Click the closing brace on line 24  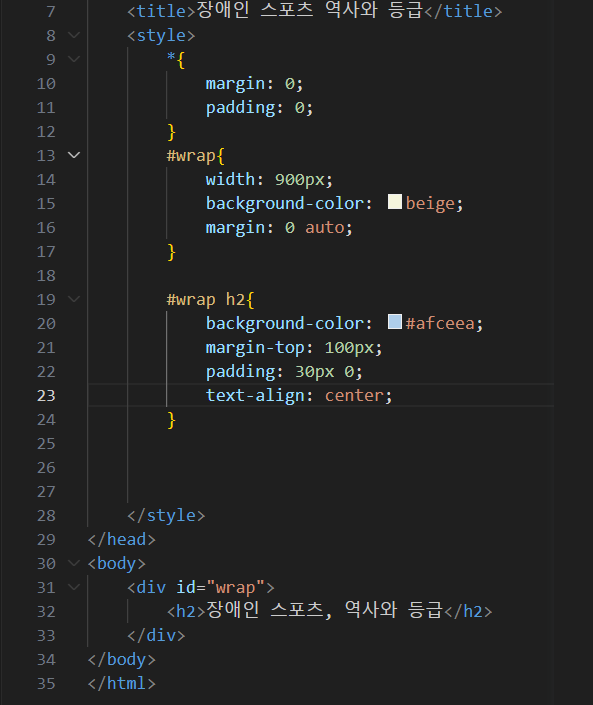[171, 420]
